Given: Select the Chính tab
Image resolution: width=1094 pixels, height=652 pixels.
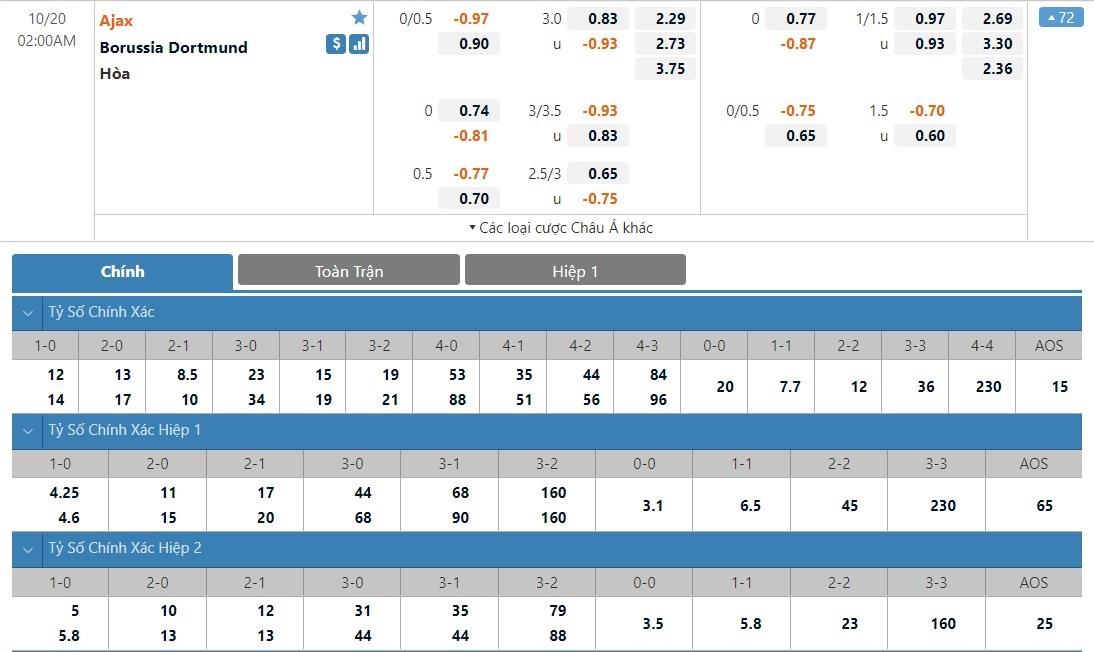Looking at the screenshot, I should tap(122, 271).
